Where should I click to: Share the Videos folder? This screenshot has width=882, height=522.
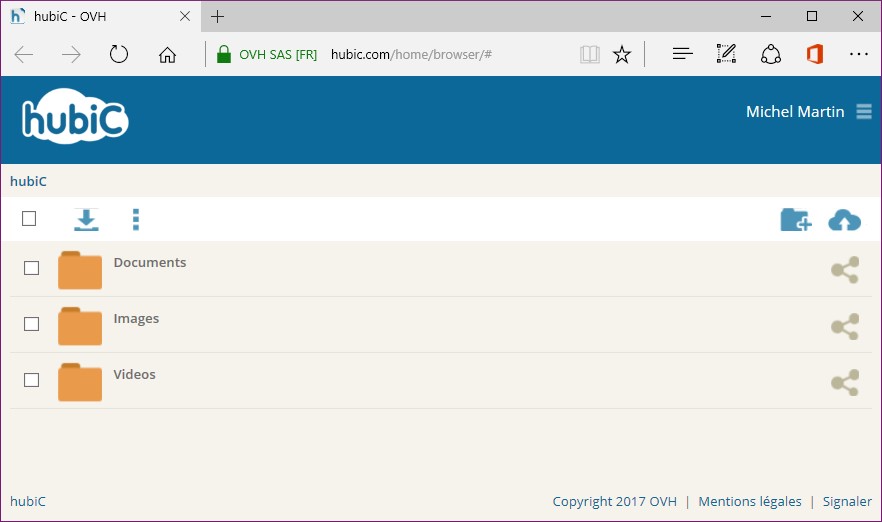pyautogui.click(x=845, y=382)
